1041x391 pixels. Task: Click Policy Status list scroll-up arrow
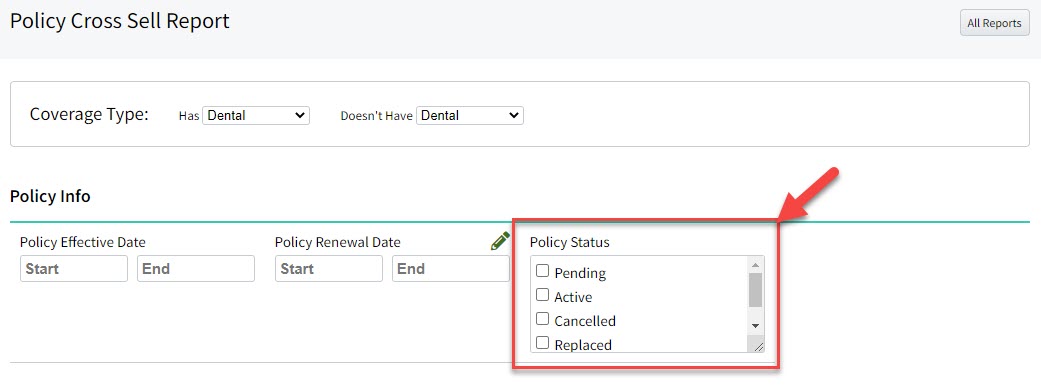coord(755,265)
